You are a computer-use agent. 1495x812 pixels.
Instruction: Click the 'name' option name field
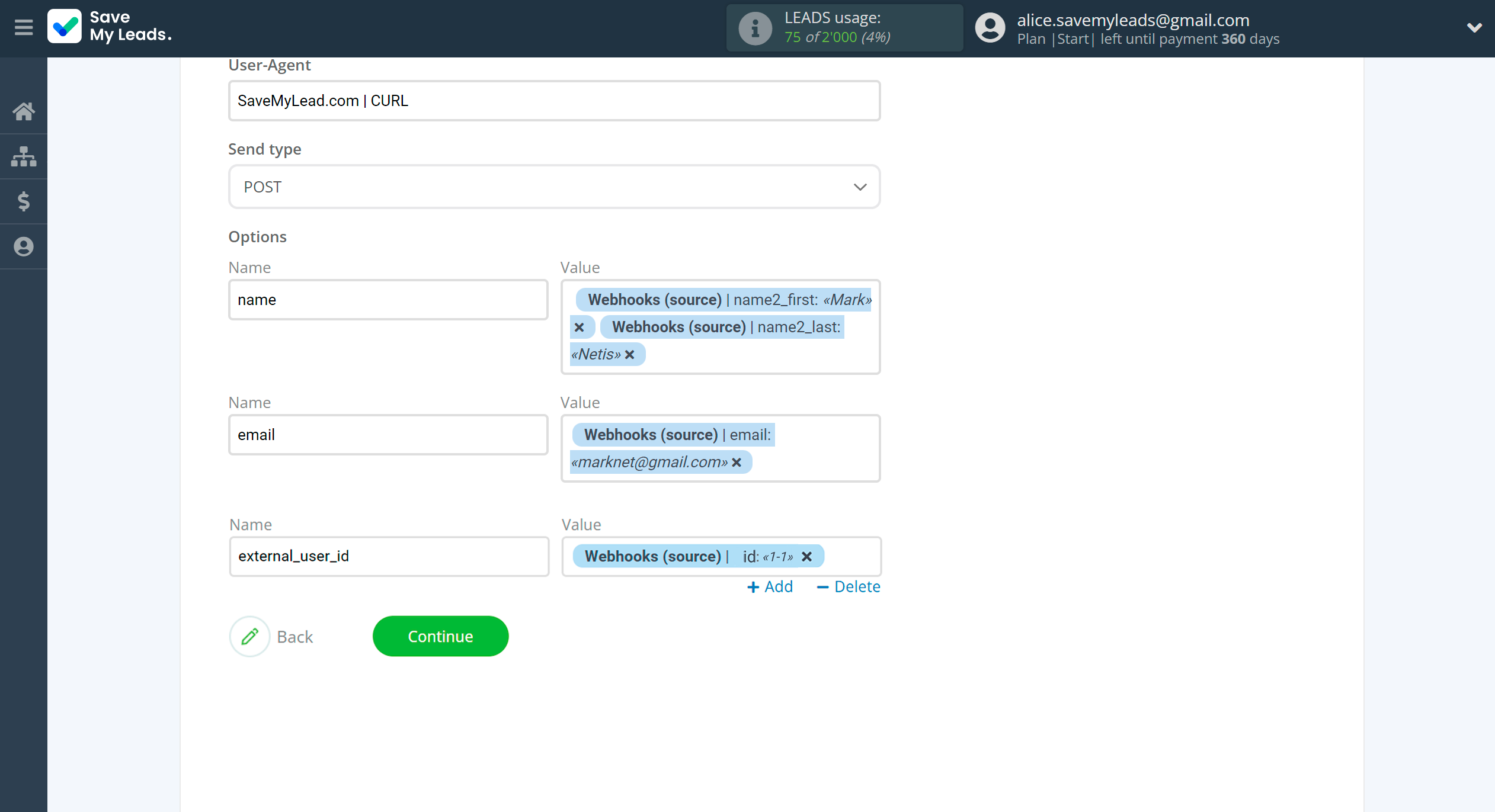click(388, 300)
